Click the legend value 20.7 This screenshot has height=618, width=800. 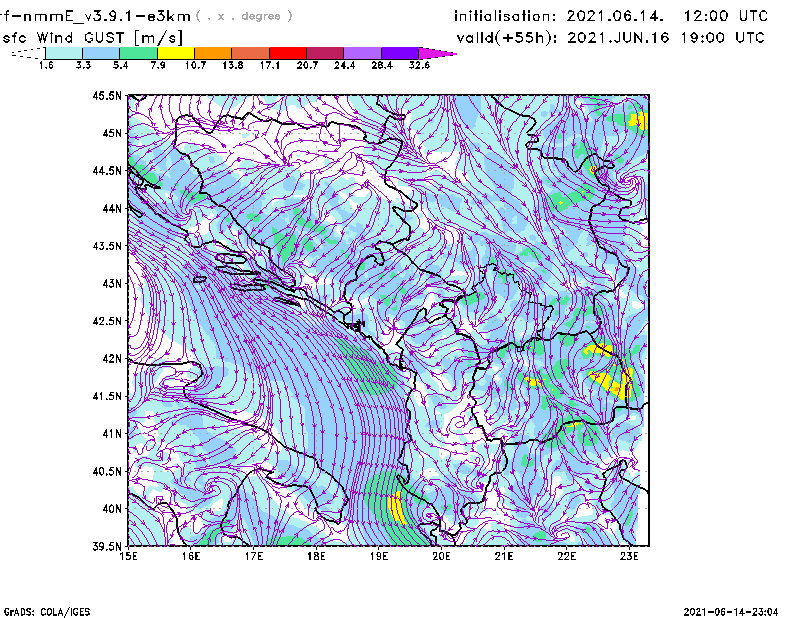(x=307, y=65)
